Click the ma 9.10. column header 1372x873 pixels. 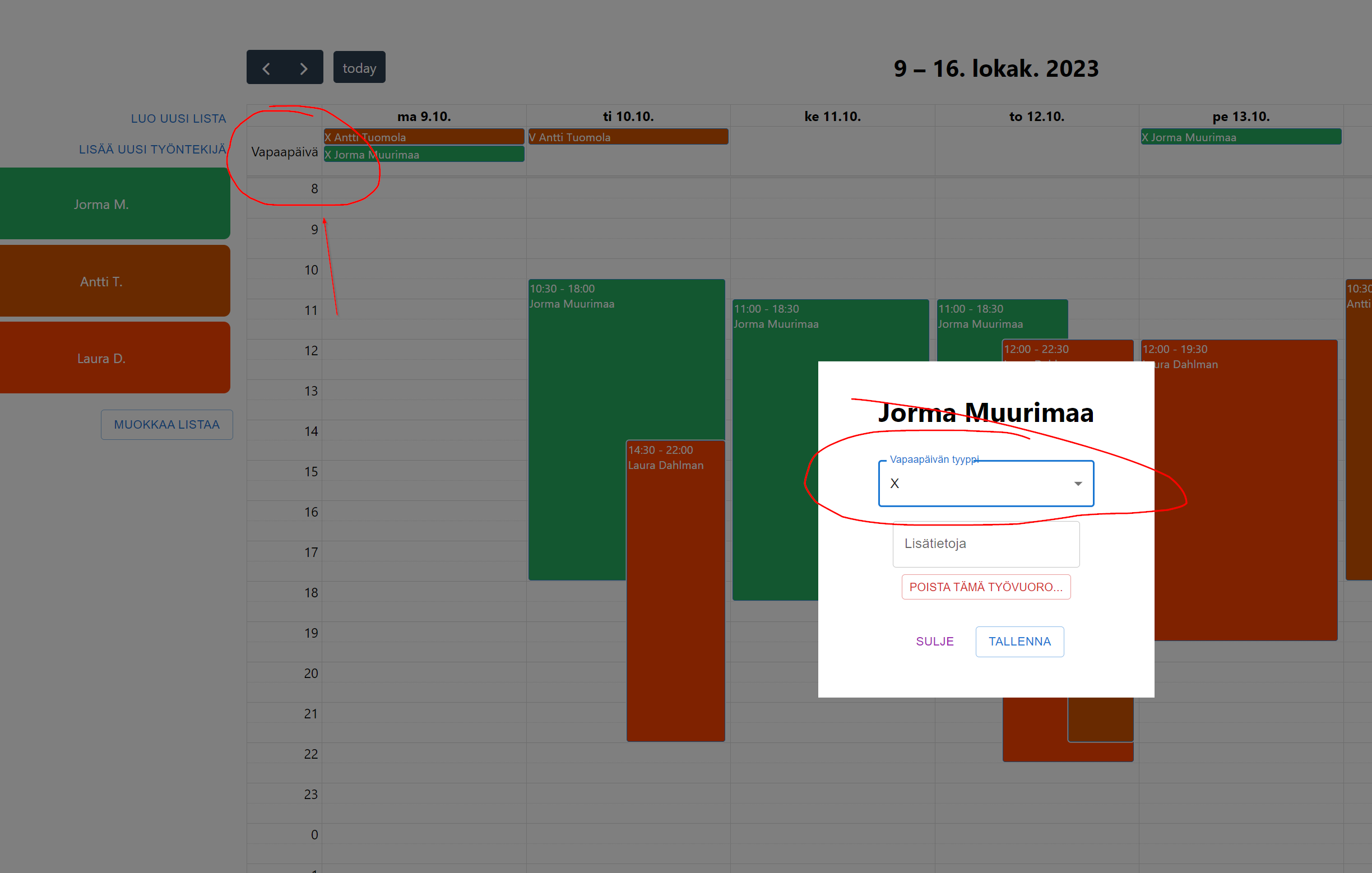424,116
